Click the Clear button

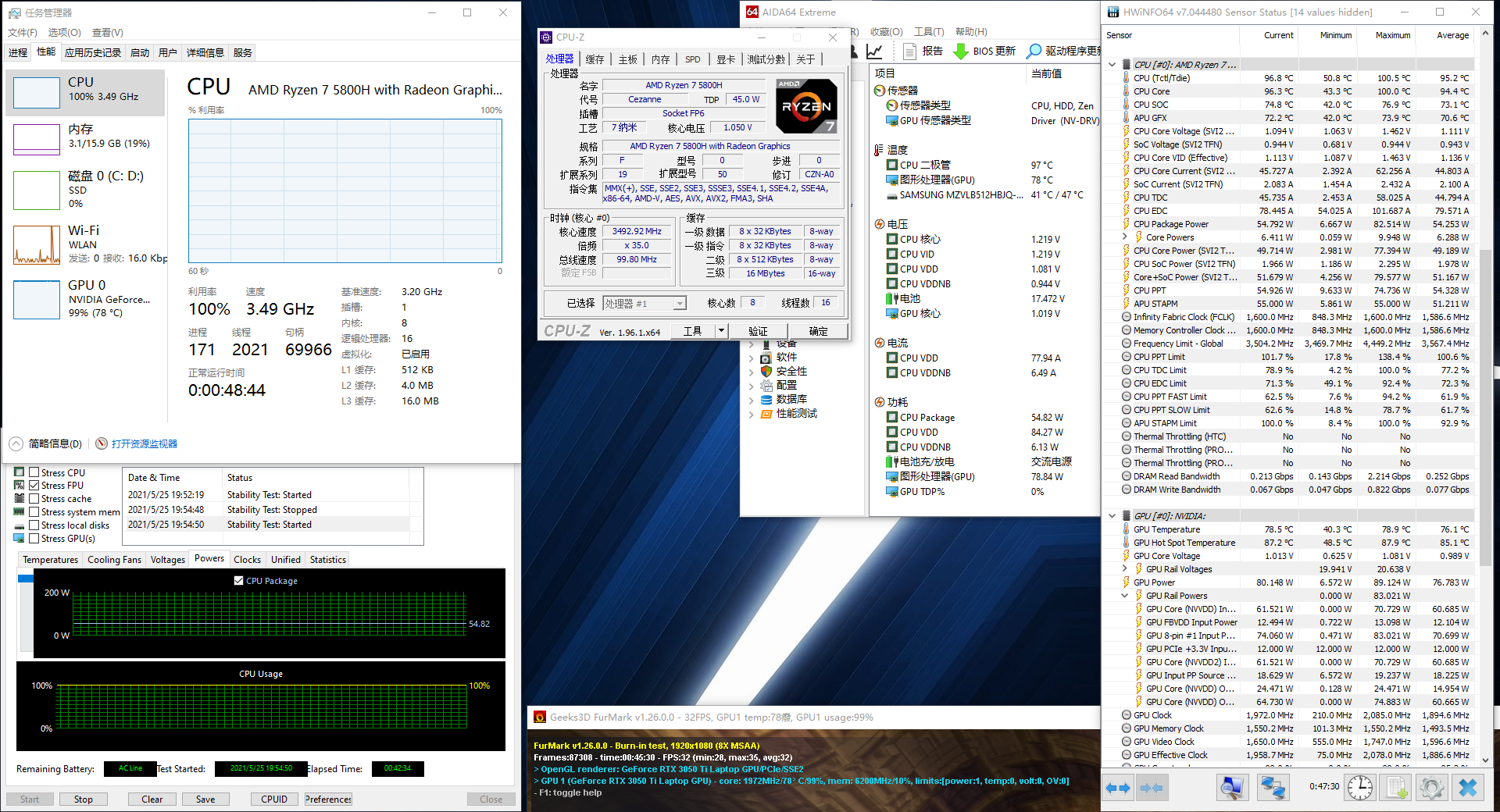pyautogui.click(x=152, y=800)
